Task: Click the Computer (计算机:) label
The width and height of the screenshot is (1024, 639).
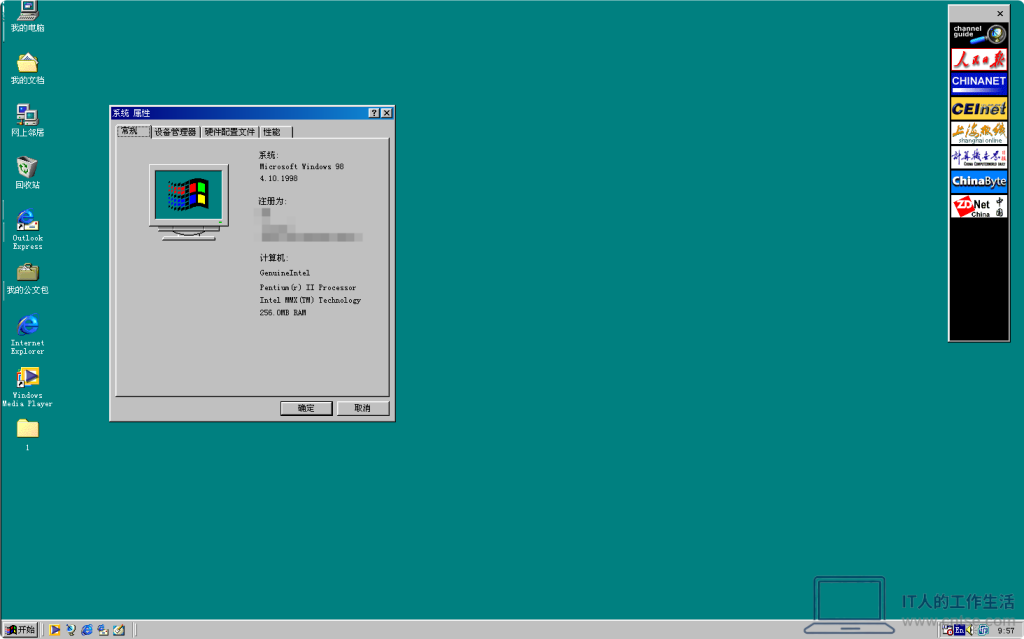Action: click(274, 258)
